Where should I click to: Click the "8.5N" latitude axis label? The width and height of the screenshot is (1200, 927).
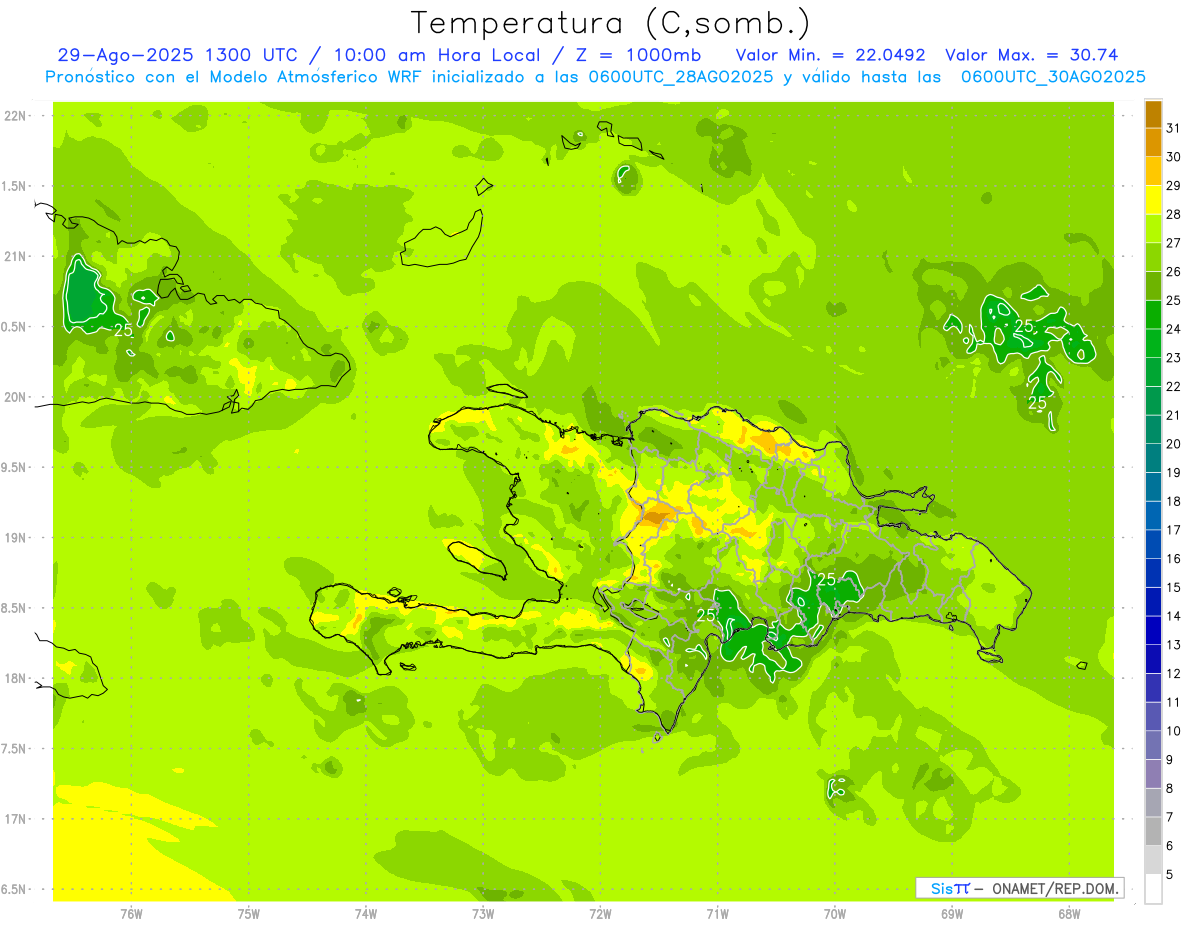15,609
